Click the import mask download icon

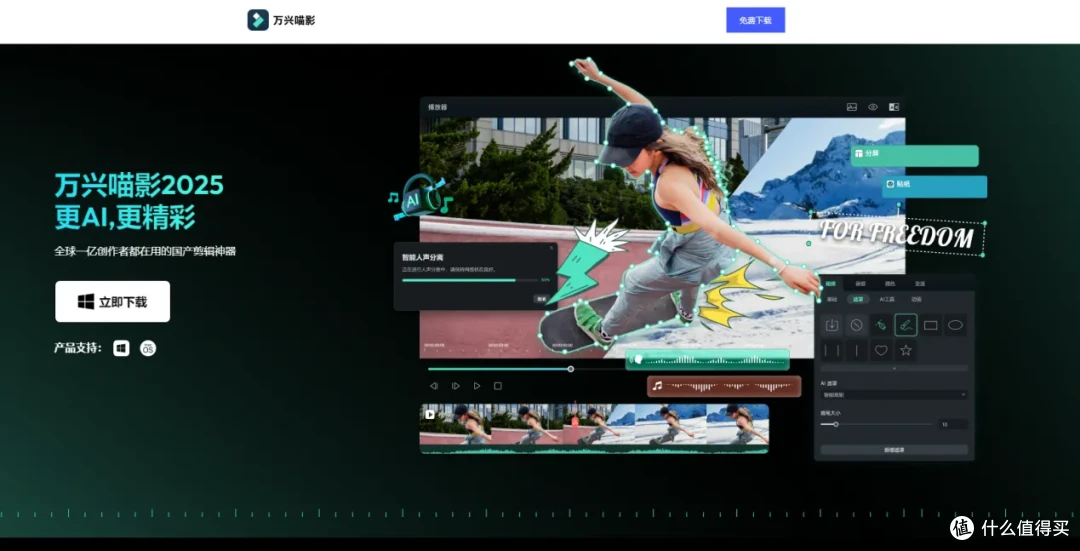pyautogui.click(x=832, y=325)
